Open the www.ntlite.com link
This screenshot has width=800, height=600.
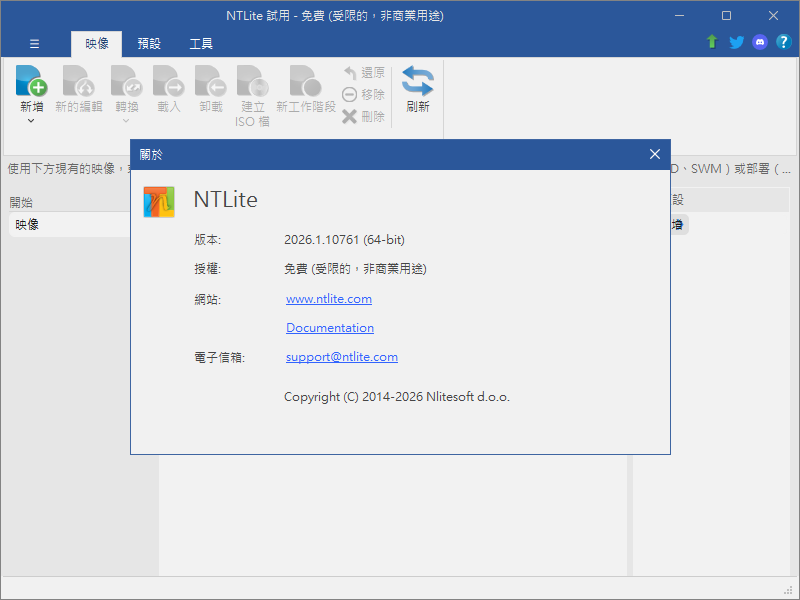(328, 298)
